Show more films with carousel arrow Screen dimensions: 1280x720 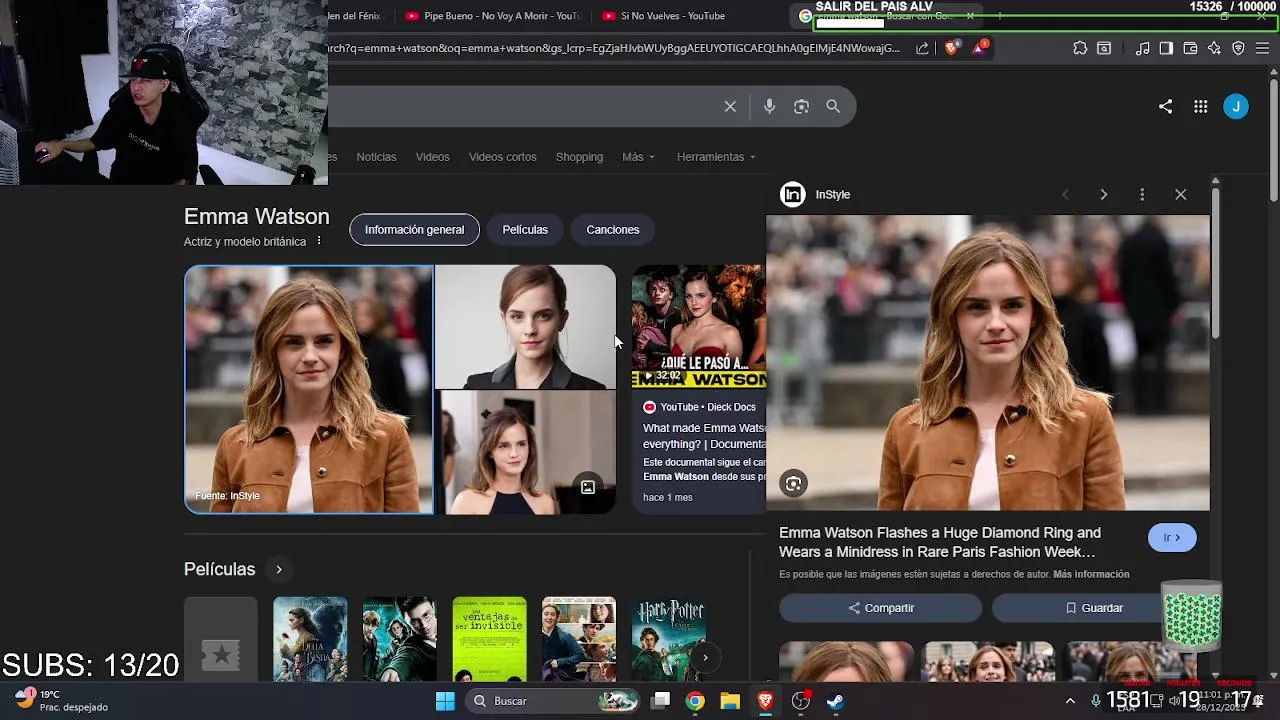click(x=705, y=657)
